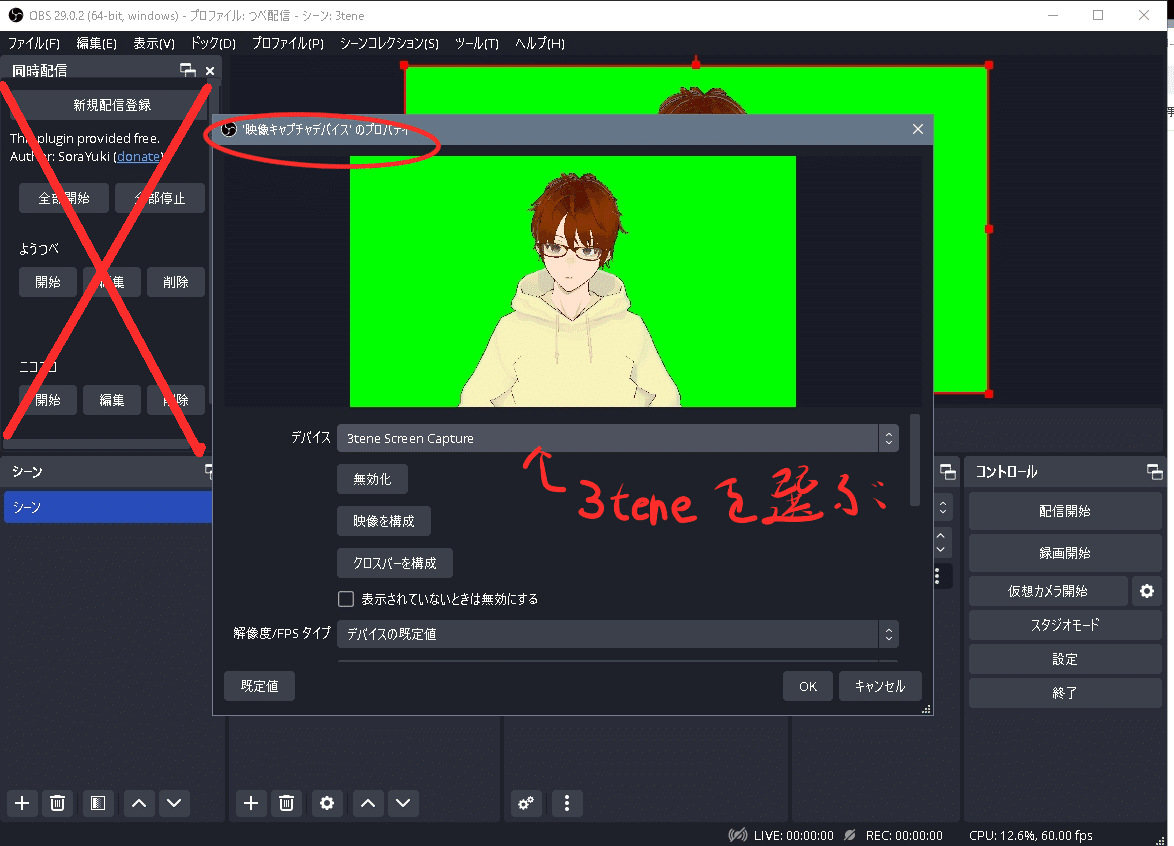
Task: Click REC: 00:00:00 status indicator
Action: coord(893,836)
